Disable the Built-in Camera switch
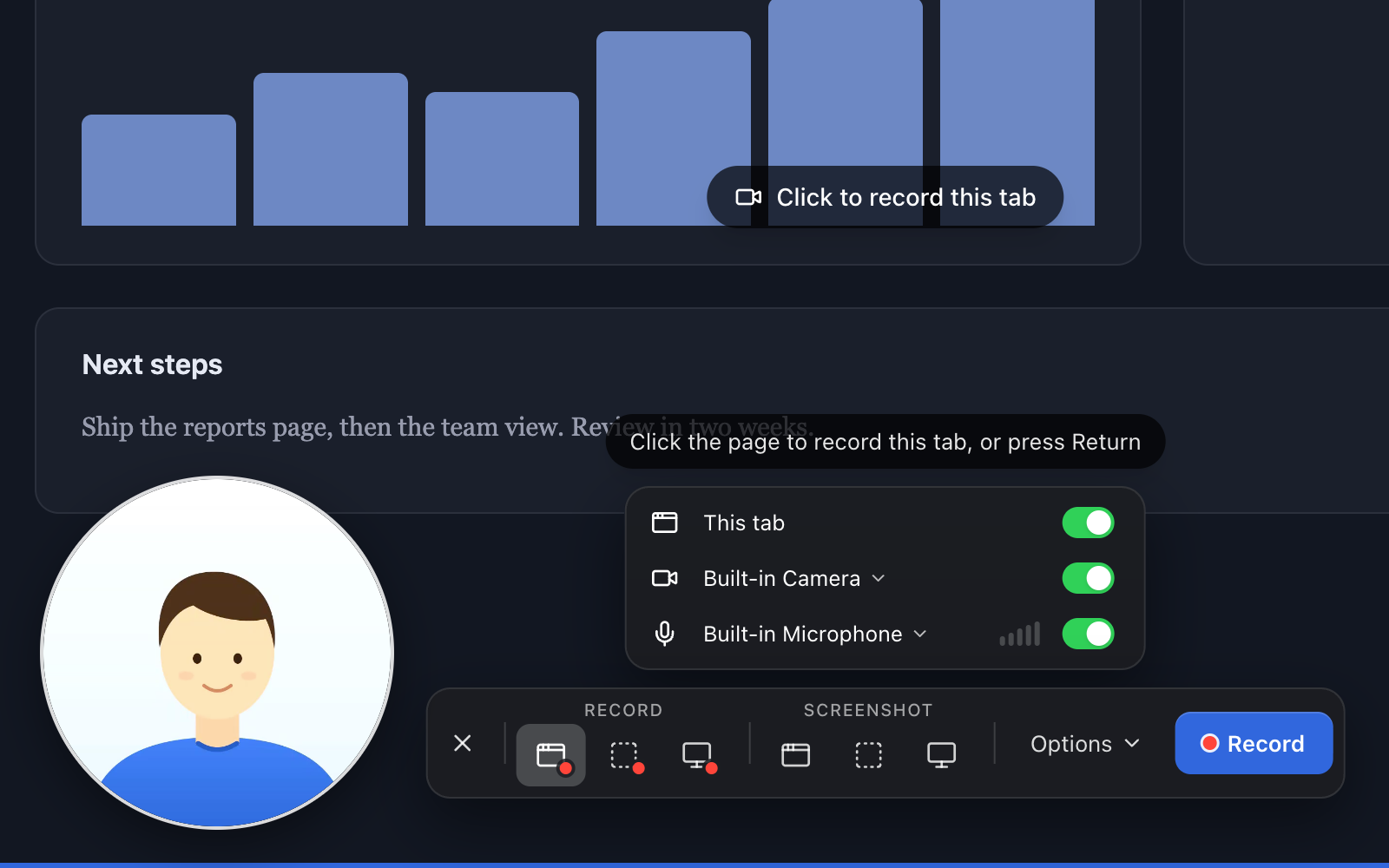Viewport: 1389px width, 868px height. tap(1089, 578)
